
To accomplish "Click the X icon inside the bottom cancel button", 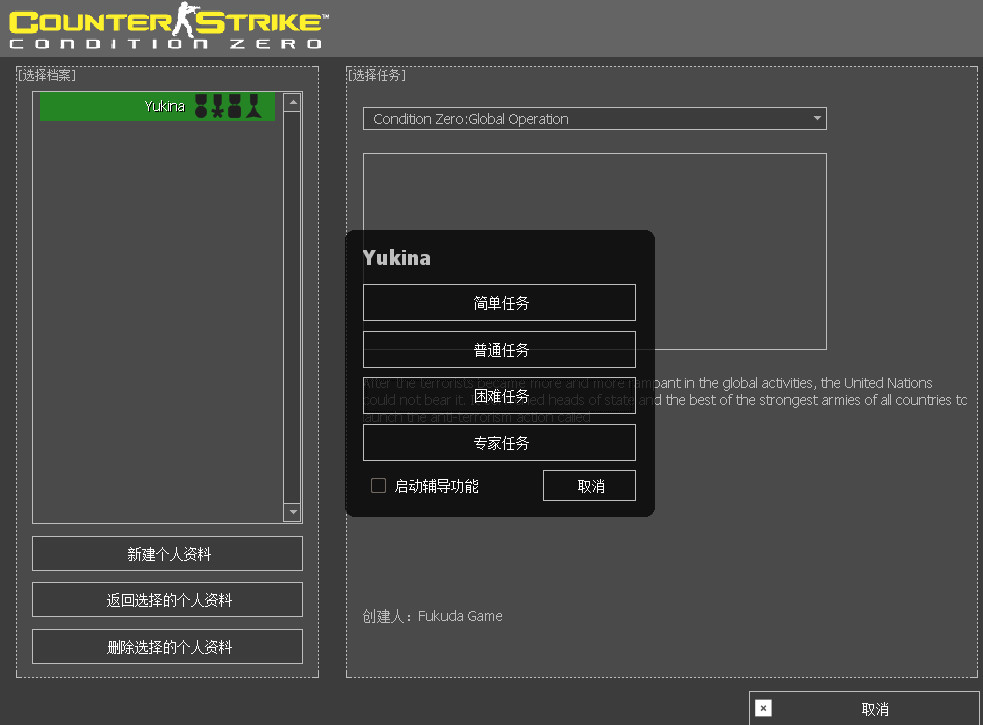I will [x=763, y=707].
